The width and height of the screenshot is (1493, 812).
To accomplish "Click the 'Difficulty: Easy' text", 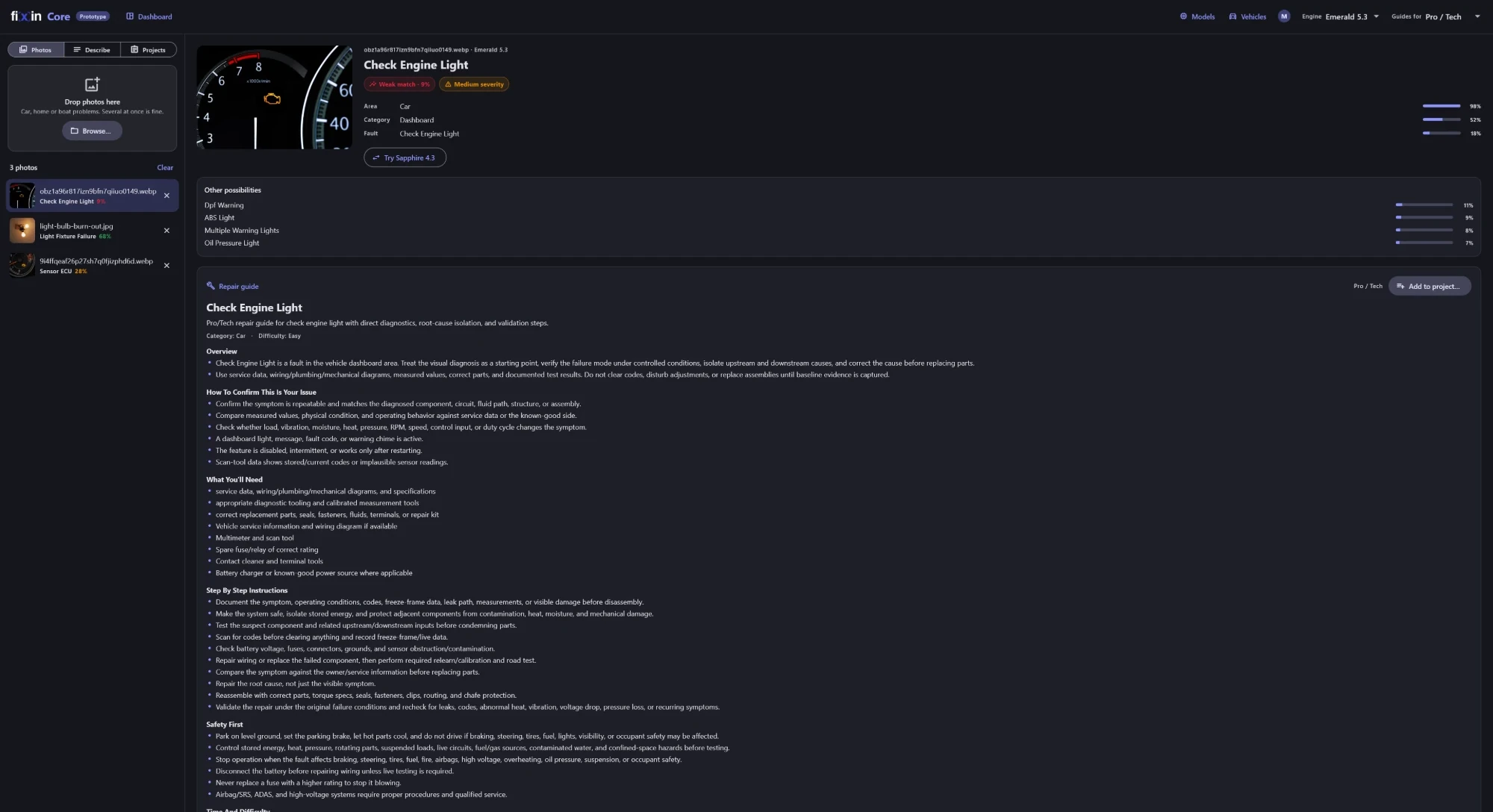I will [x=279, y=336].
